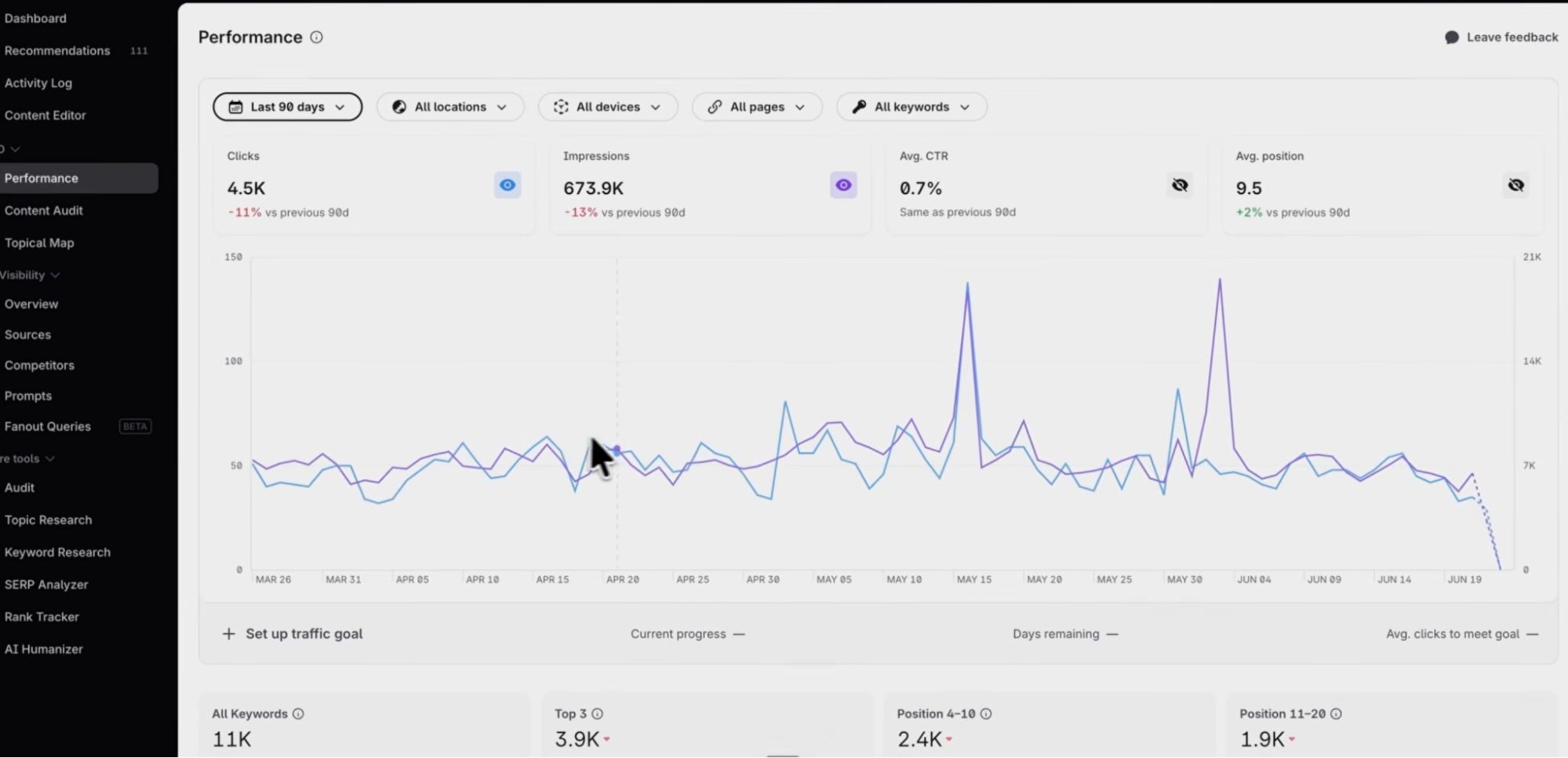
Task: Click the speech bubble feedback icon
Action: (1452, 37)
